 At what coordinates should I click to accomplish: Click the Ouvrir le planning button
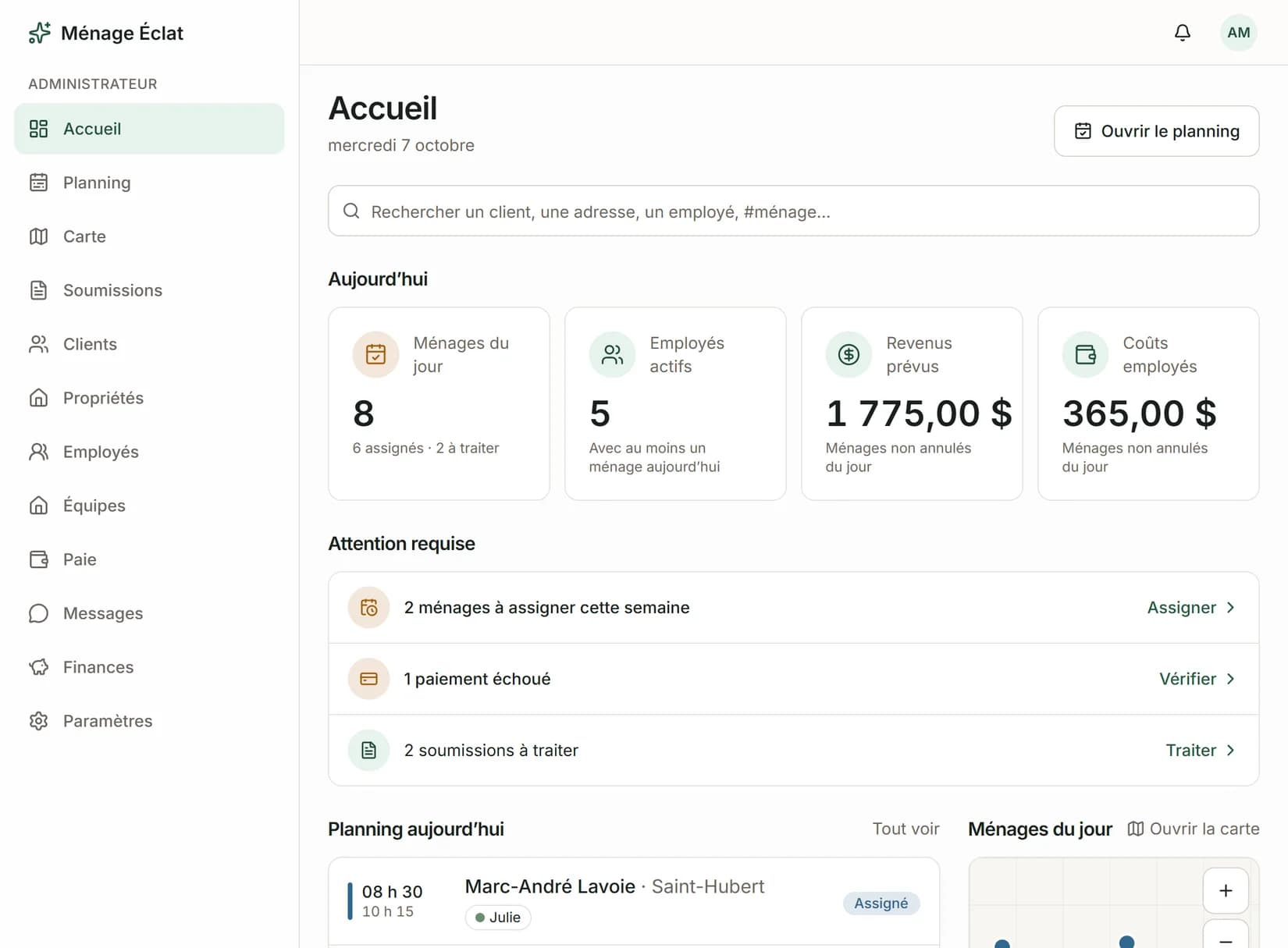(x=1156, y=131)
